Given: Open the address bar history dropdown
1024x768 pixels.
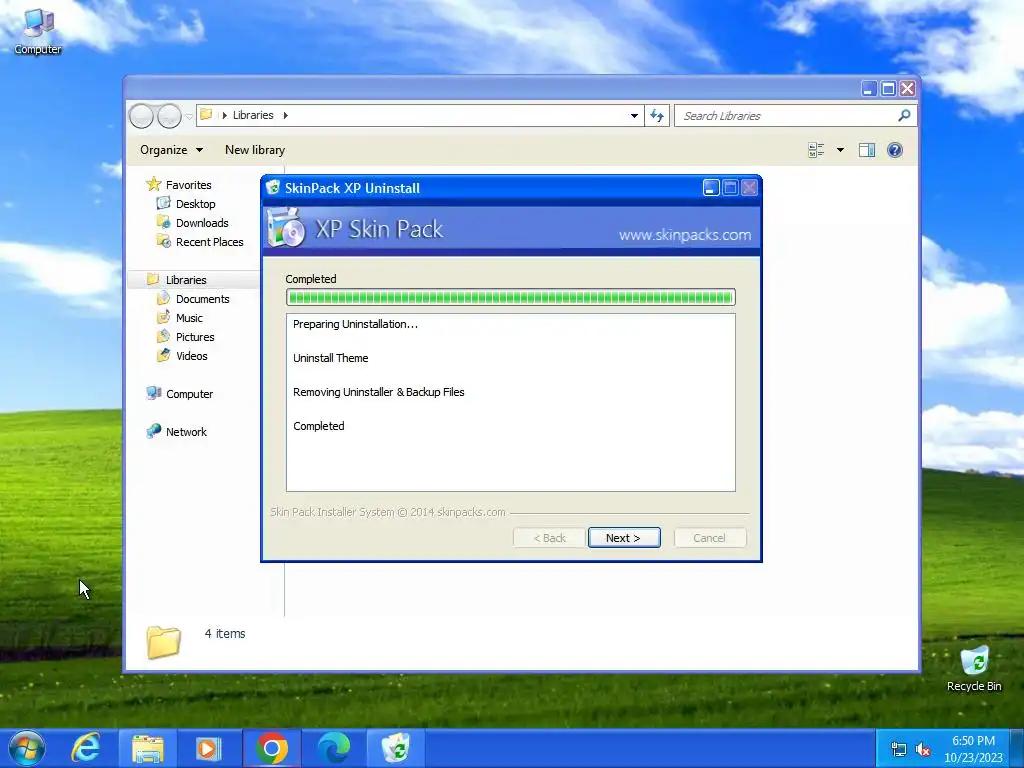Looking at the screenshot, I should point(634,116).
